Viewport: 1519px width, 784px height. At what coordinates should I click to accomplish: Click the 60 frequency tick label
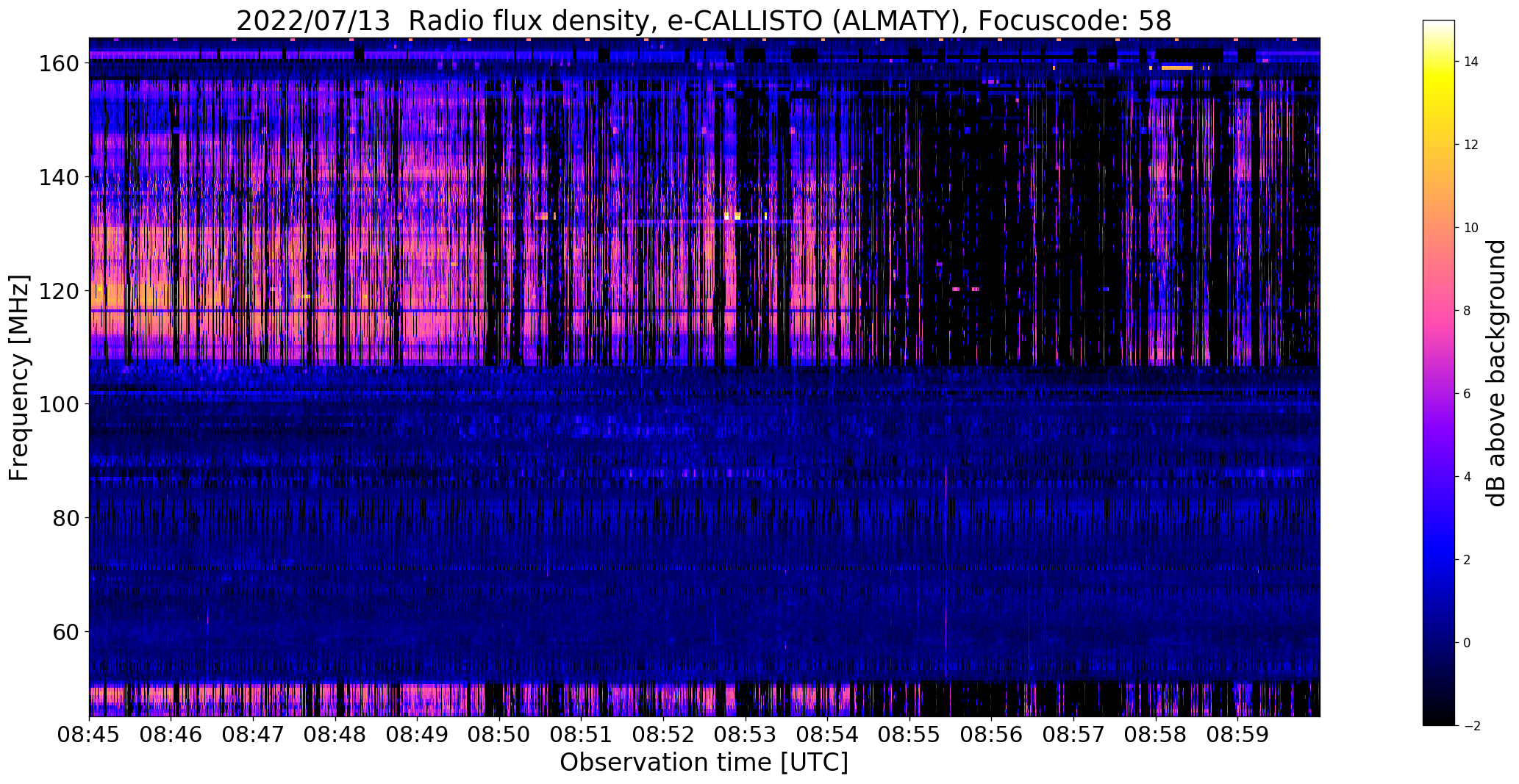[x=65, y=632]
